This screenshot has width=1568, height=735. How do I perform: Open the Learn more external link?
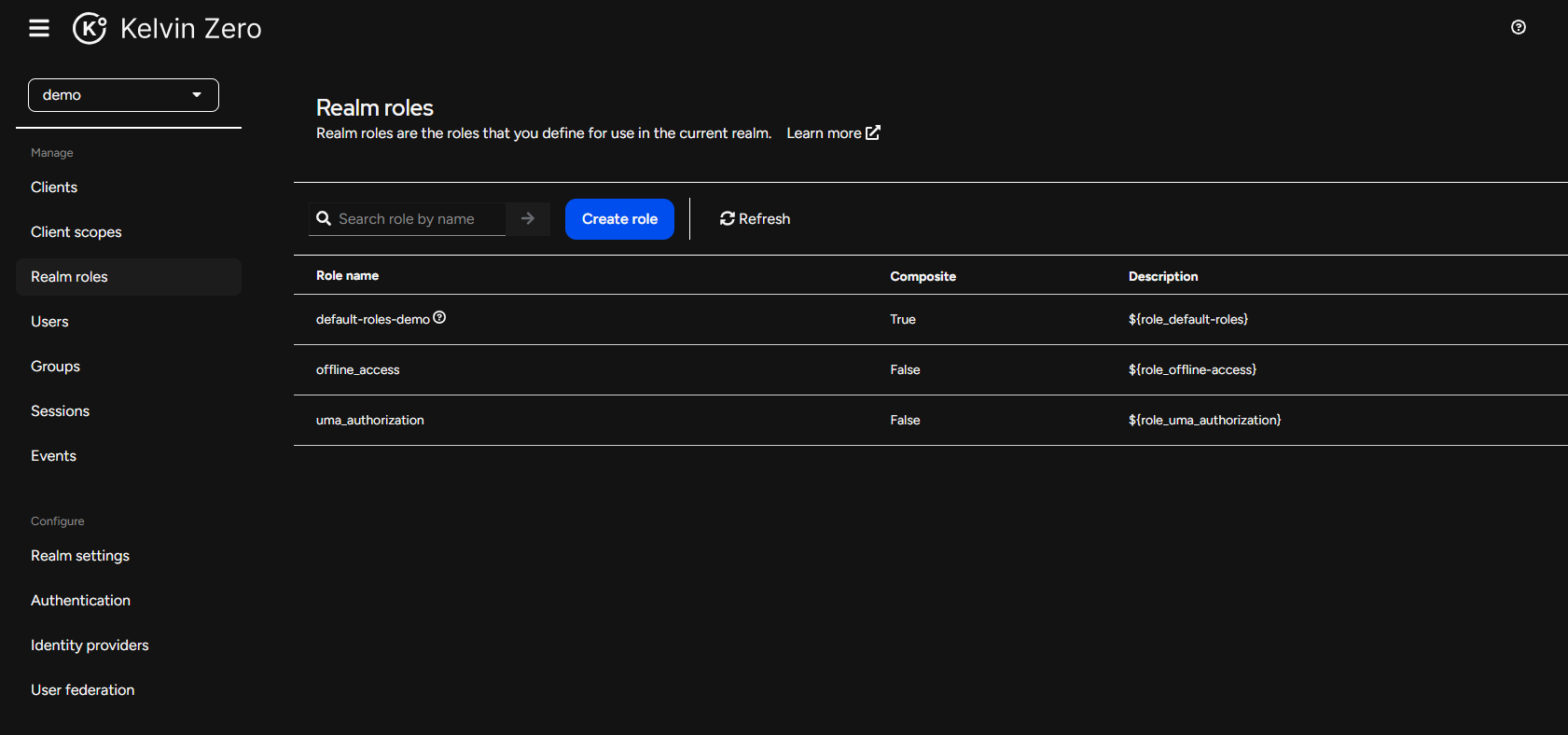tap(833, 133)
